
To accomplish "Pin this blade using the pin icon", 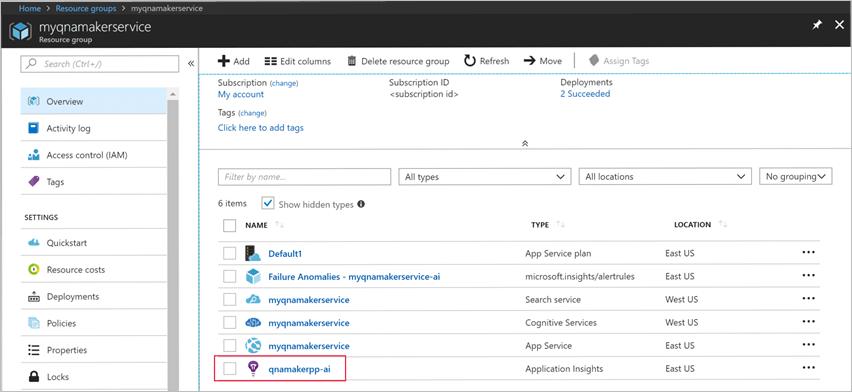I will click(817, 26).
